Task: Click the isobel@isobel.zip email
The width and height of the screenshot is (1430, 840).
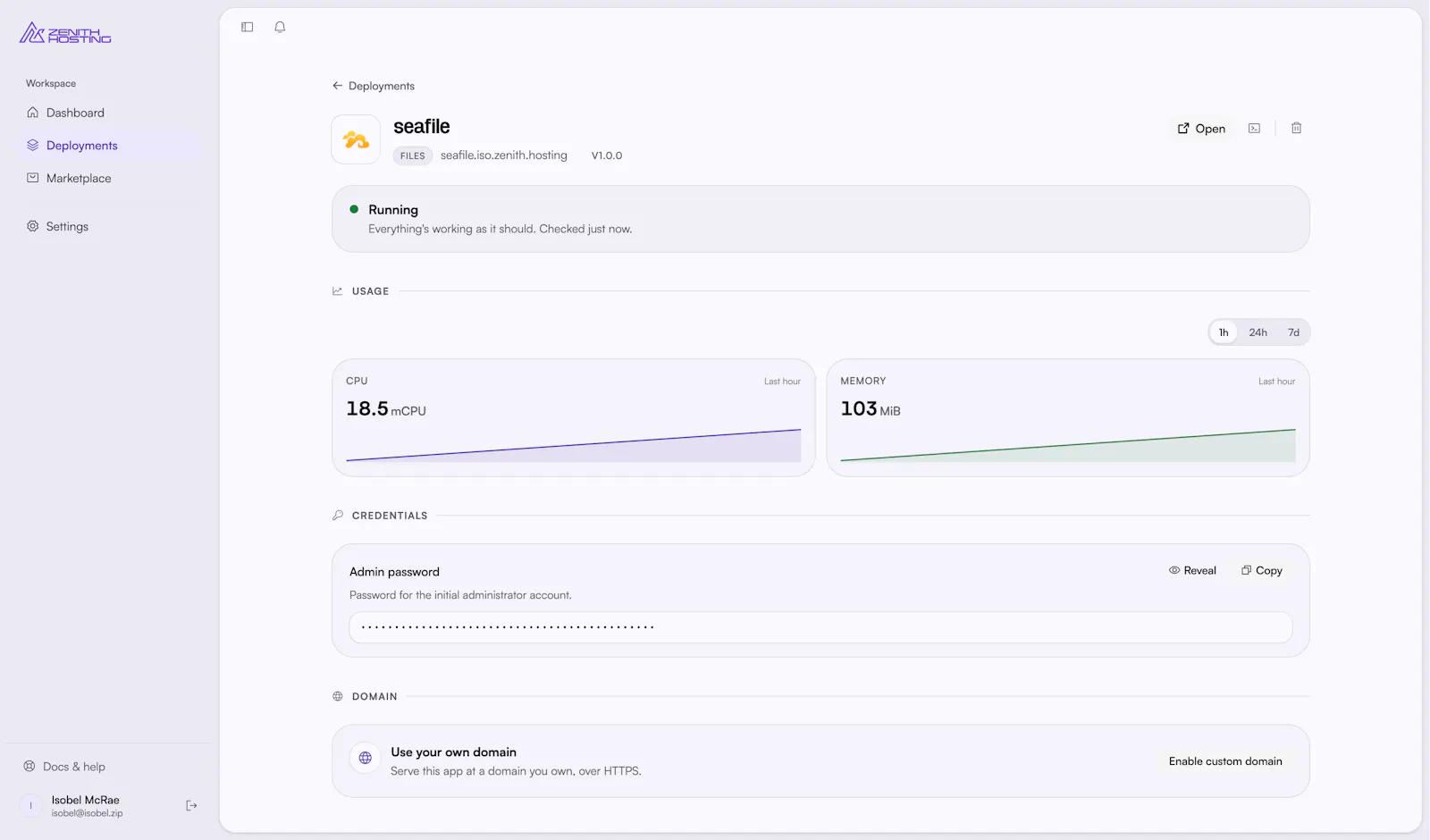Action: tap(87, 814)
